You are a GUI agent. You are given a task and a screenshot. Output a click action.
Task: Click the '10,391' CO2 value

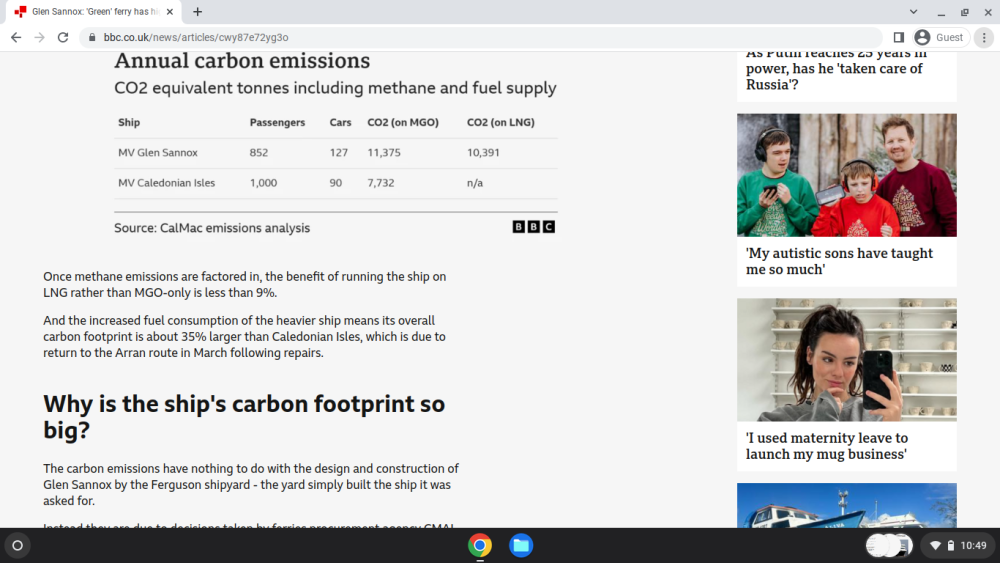483,152
